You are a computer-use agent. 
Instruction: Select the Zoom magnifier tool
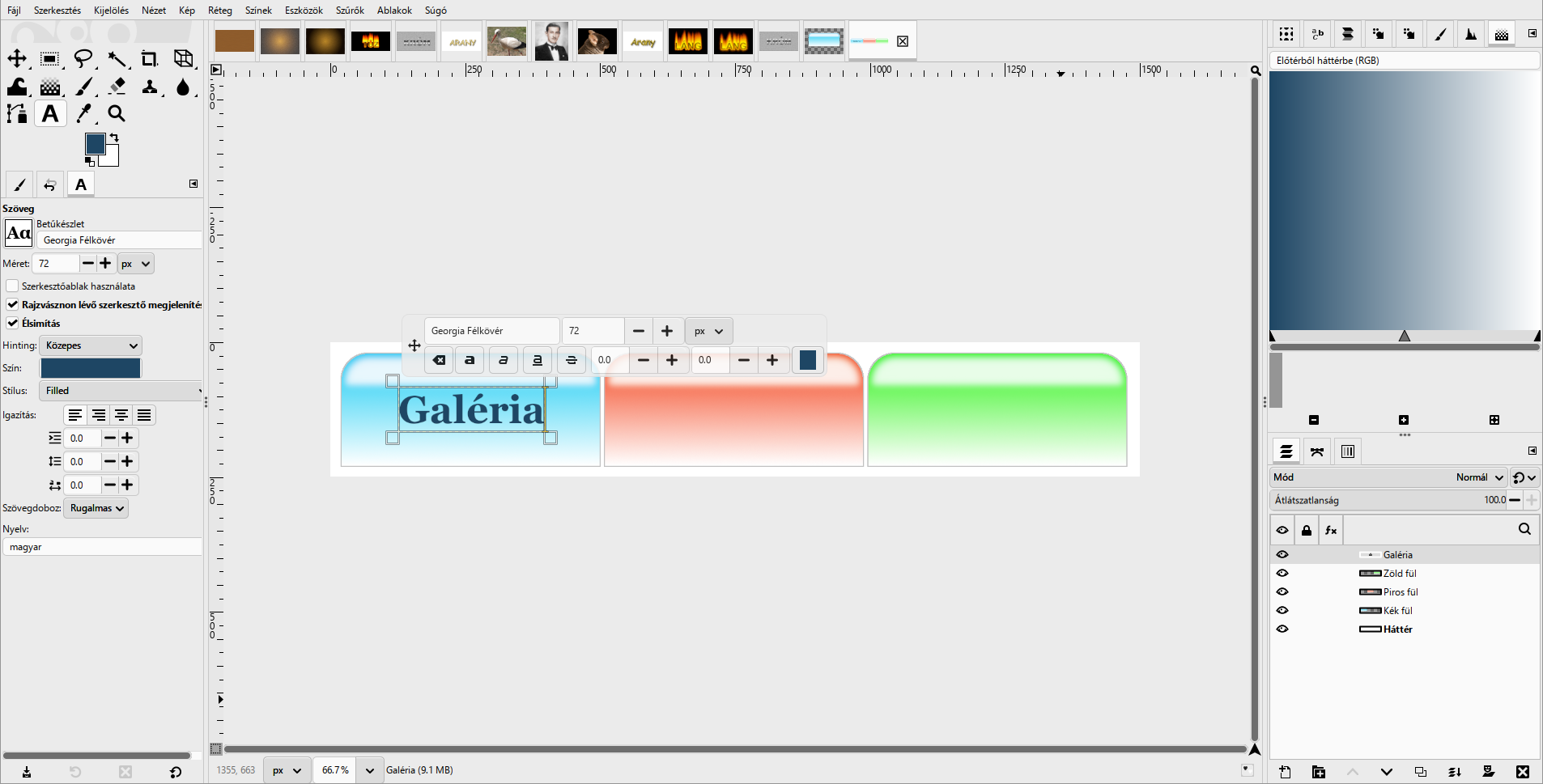pos(117,113)
